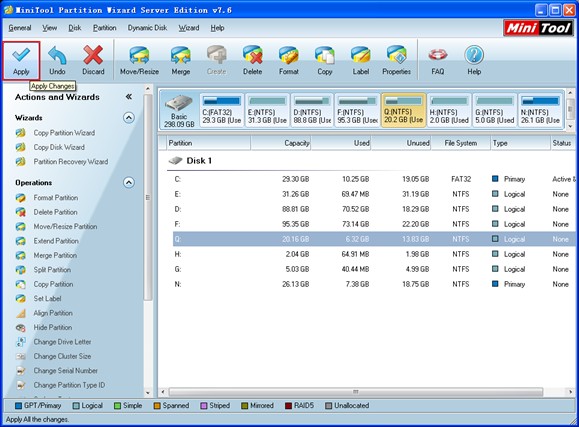Image resolution: width=579 pixels, height=427 pixels.
Task: Sort by the Unused column header
Action: (401, 143)
